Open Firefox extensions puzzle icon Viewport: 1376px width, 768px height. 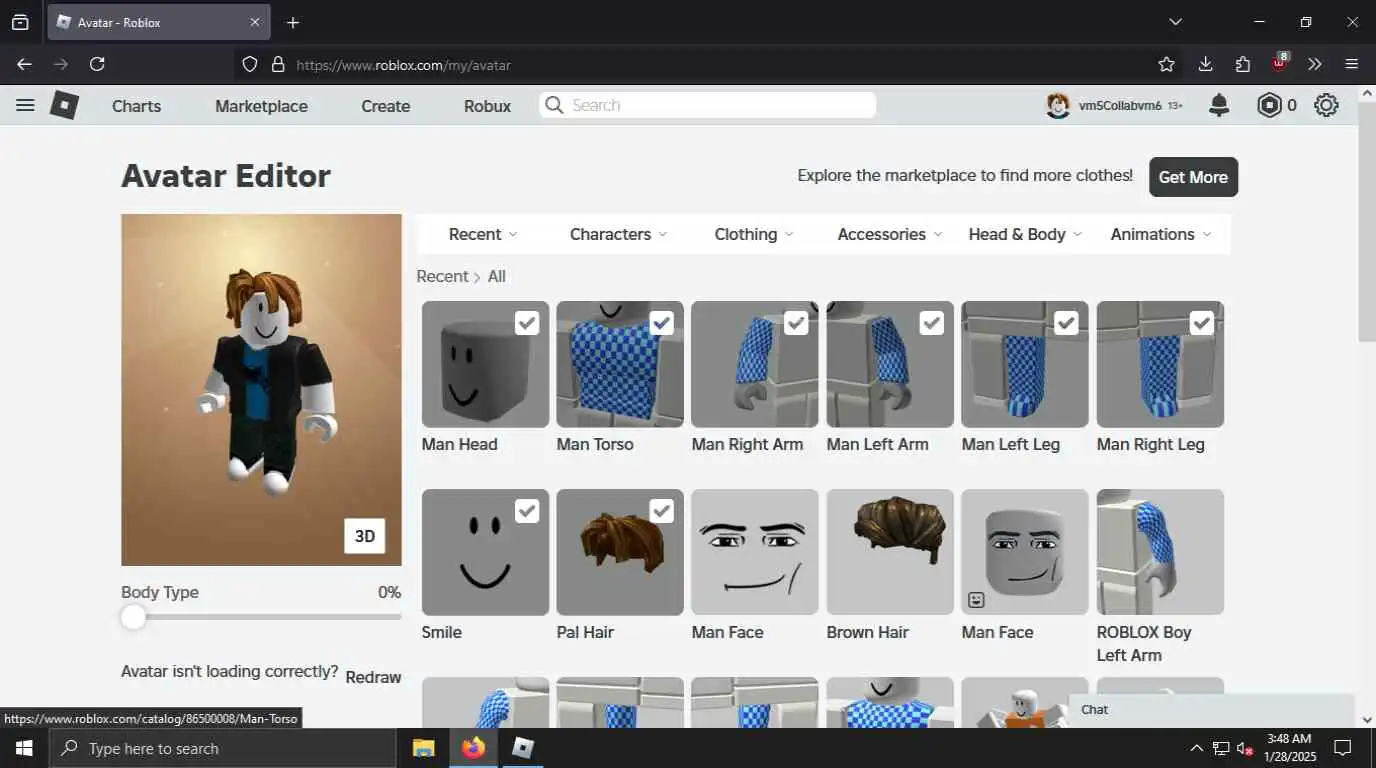pyautogui.click(x=1243, y=64)
